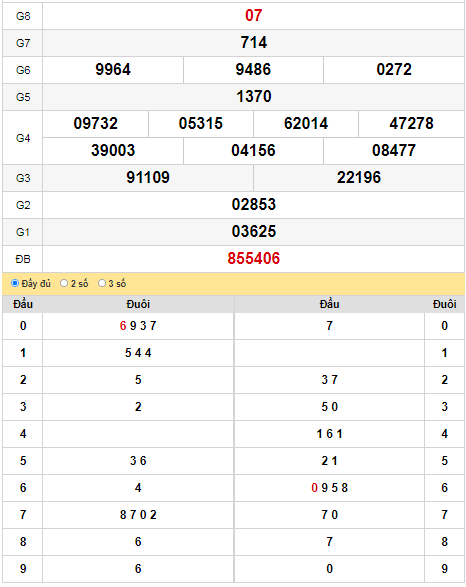Click G6 prize number 9964
The width and height of the screenshot is (466, 587).
[x=113, y=70]
